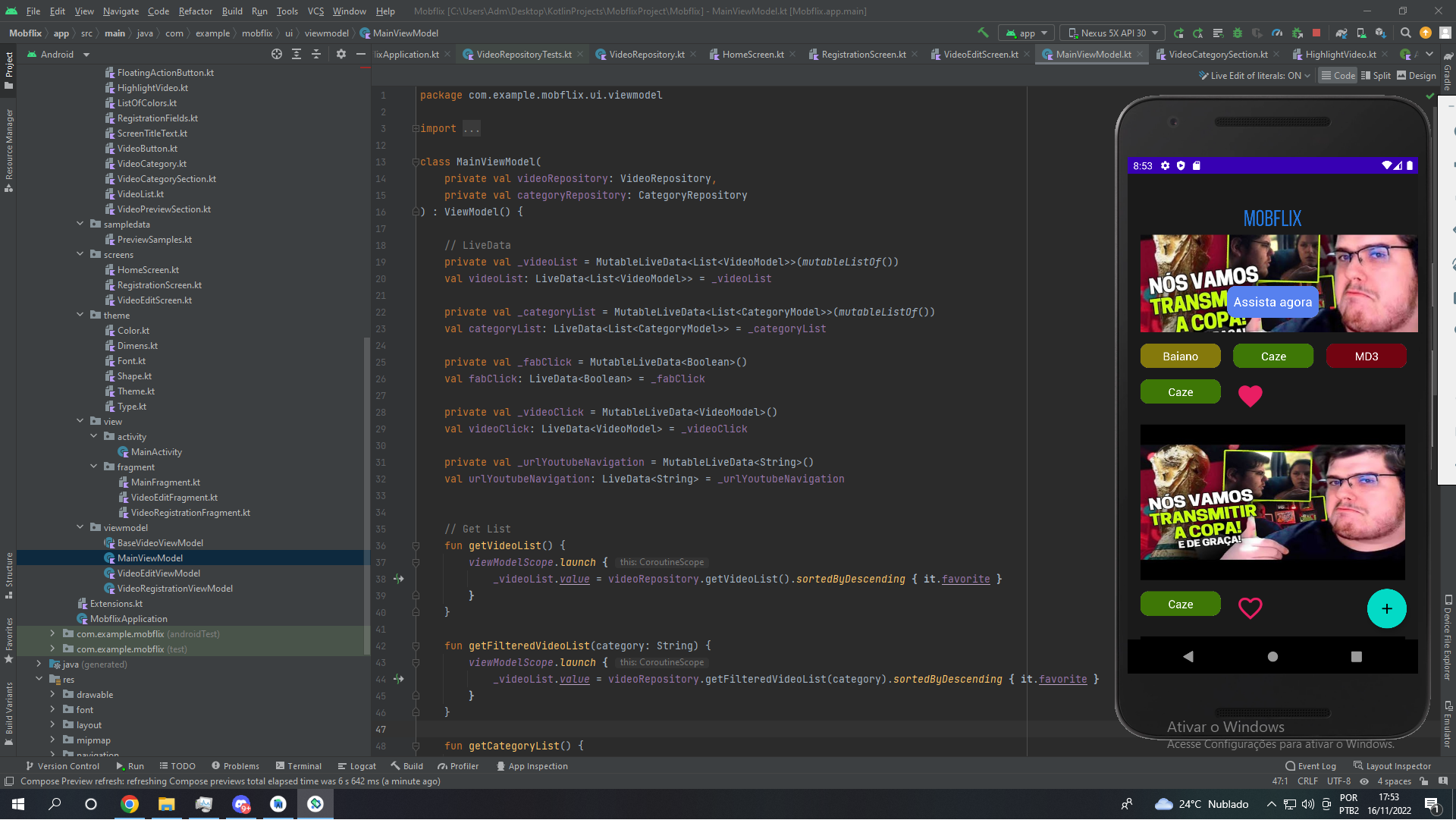Show hidden editor tabs chevron
This screenshot has height=820, width=1456.
tap(1429, 55)
